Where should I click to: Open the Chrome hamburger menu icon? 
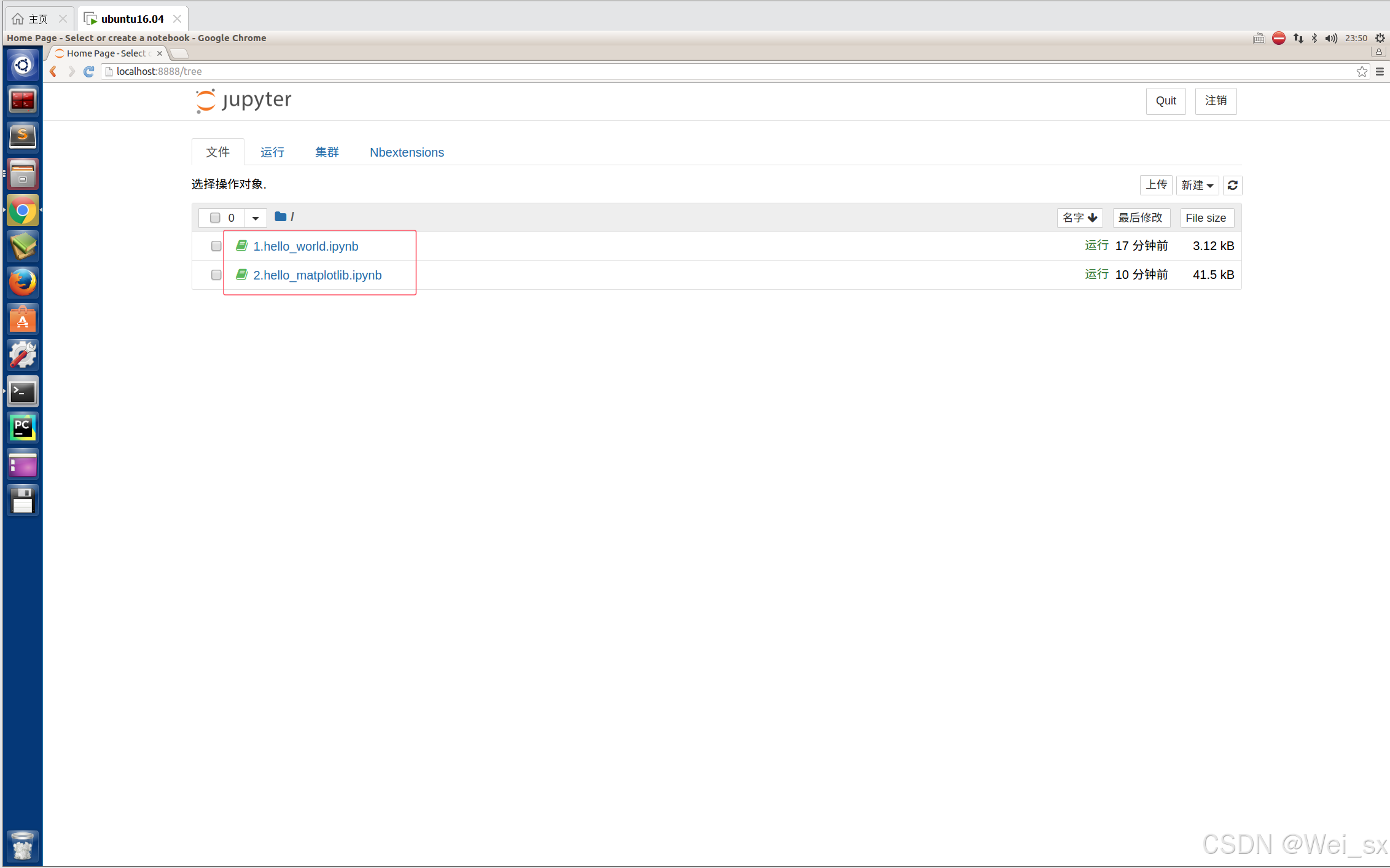click(x=1380, y=71)
